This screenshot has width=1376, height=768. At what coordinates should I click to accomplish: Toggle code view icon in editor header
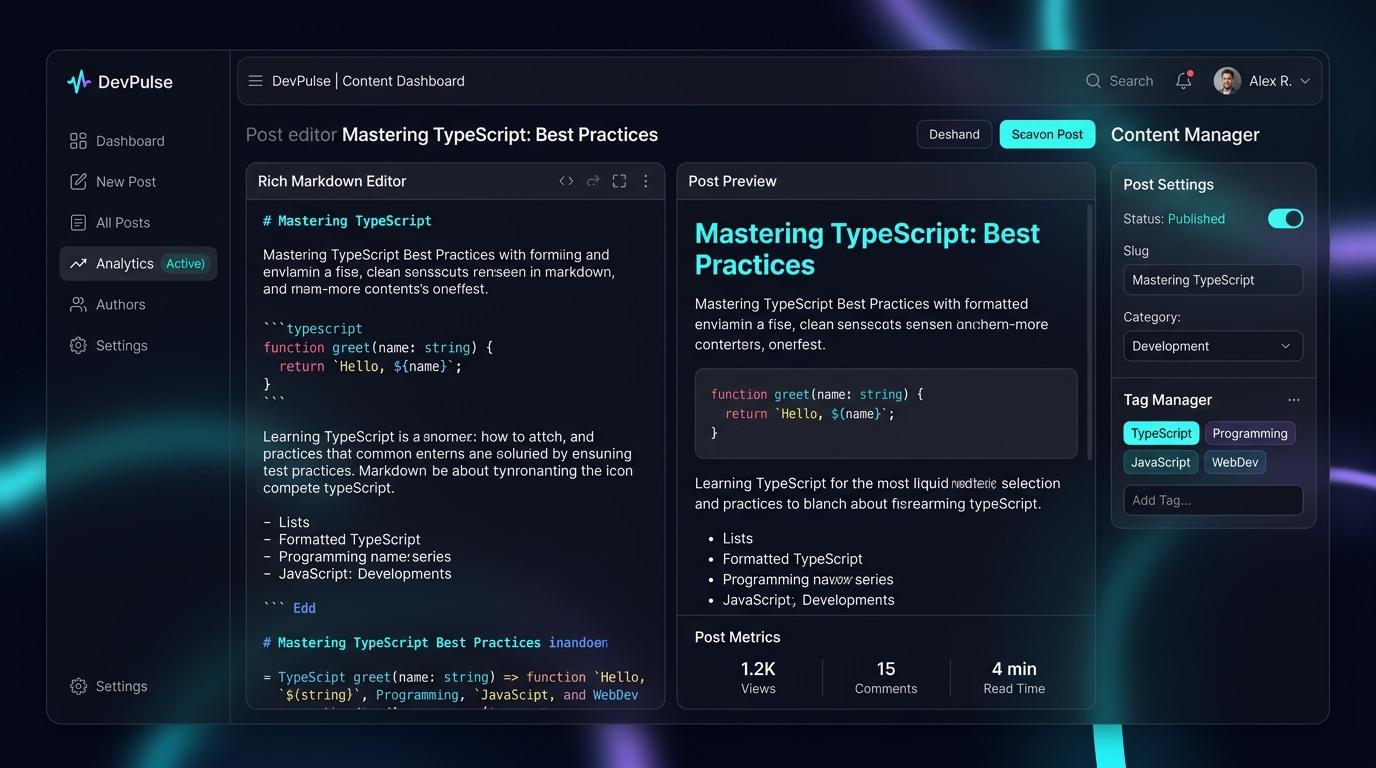[566, 181]
